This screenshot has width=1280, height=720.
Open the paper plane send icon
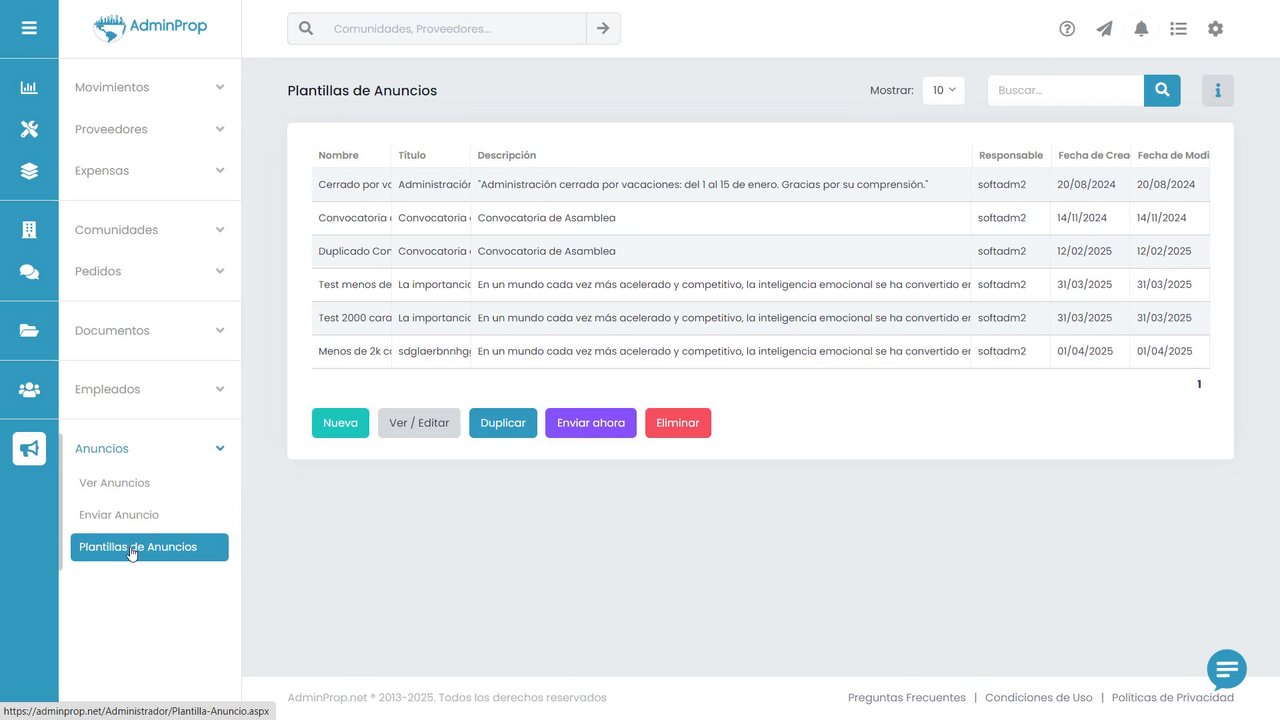pyautogui.click(x=1104, y=29)
